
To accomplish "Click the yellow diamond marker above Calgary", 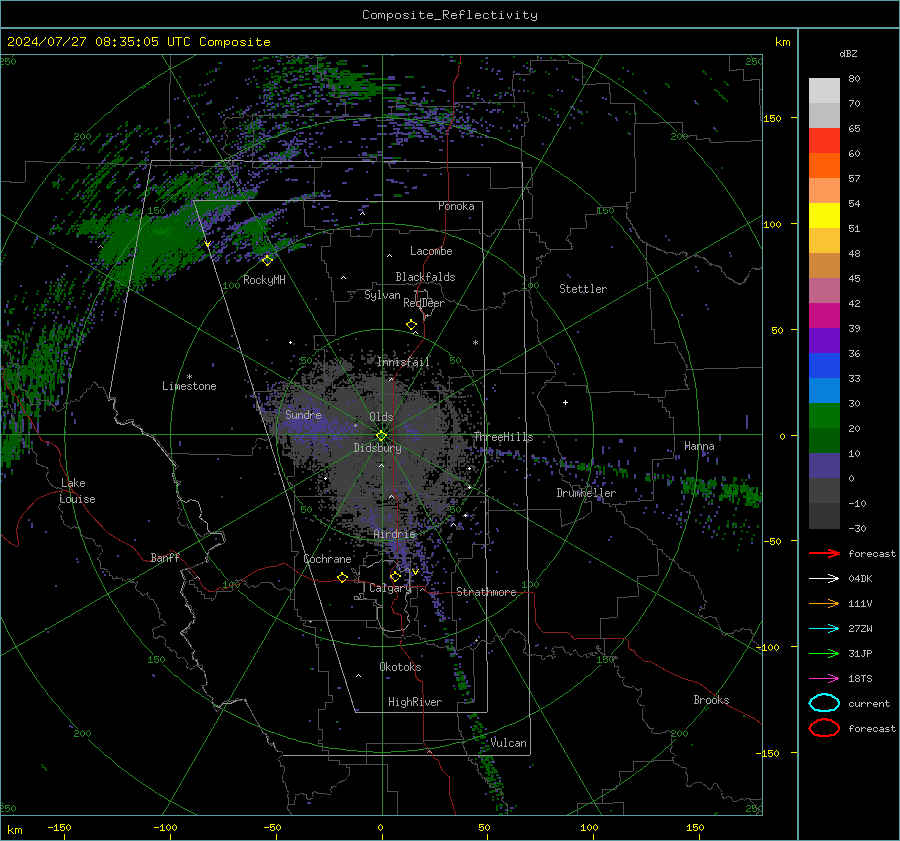I will click(x=395, y=576).
